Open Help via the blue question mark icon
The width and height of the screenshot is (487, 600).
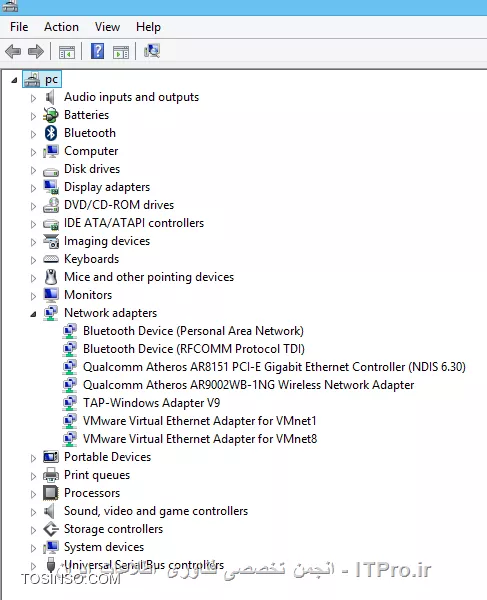pyautogui.click(x=98, y=51)
